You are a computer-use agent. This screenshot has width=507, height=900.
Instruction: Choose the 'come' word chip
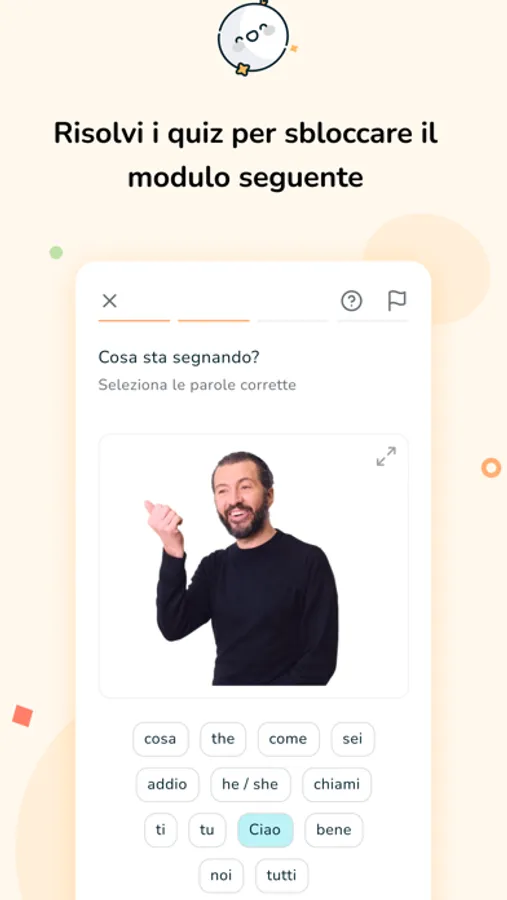(288, 739)
